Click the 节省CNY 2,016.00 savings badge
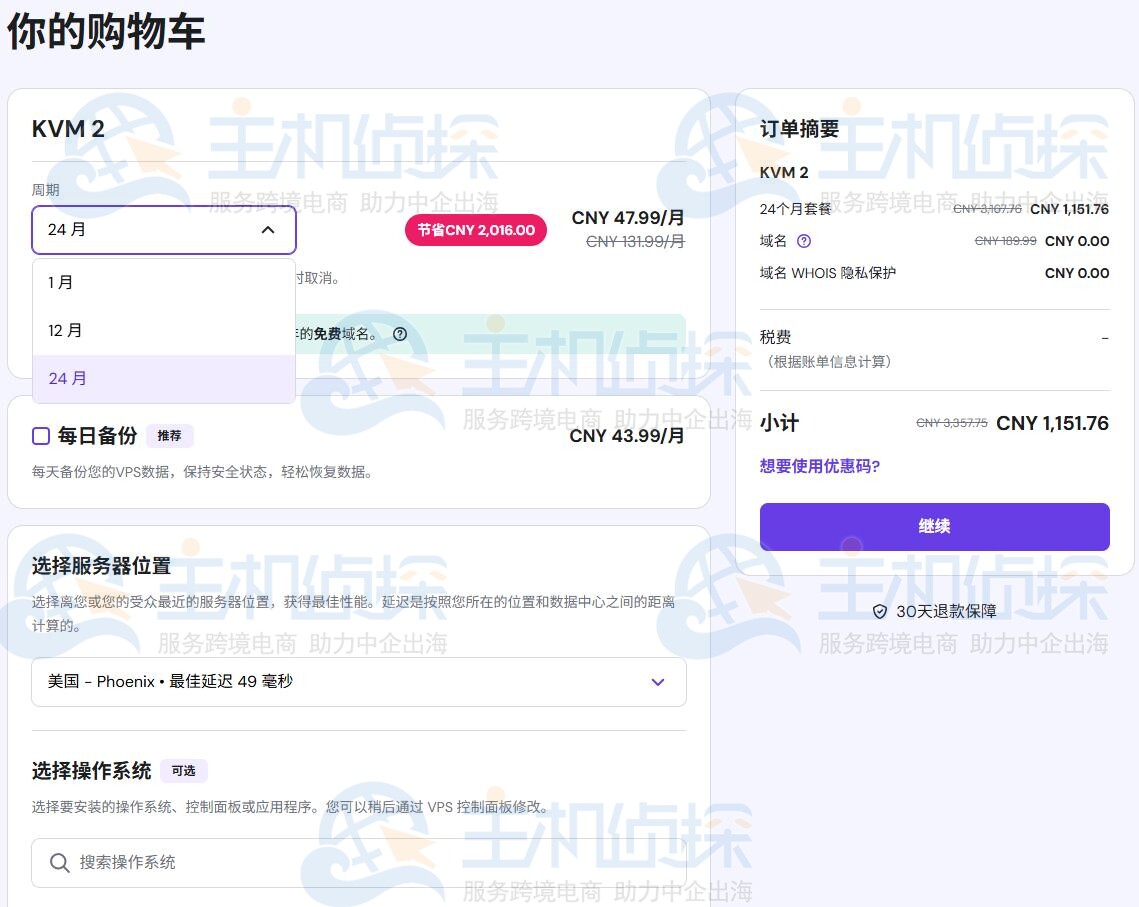The height and width of the screenshot is (907, 1139). click(x=475, y=229)
